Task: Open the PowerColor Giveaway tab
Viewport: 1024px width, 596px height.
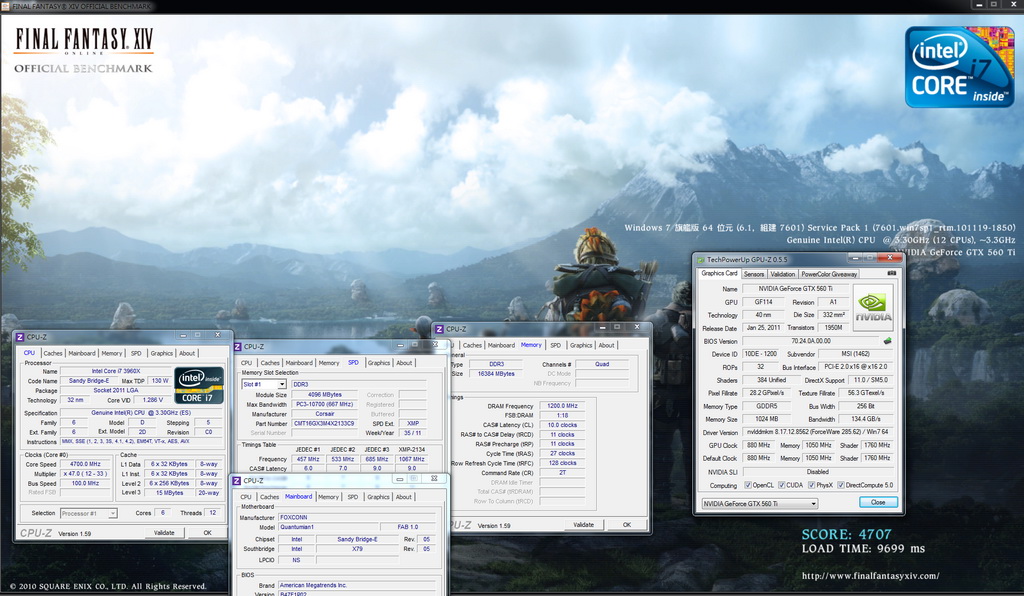Action: 829,274
